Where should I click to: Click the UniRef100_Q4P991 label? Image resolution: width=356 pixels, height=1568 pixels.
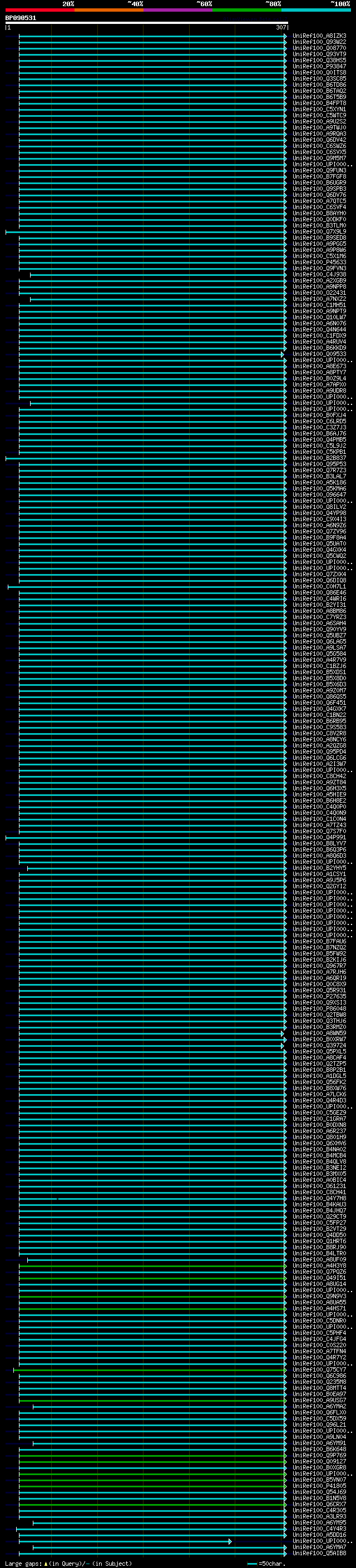(x=319, y=838)
